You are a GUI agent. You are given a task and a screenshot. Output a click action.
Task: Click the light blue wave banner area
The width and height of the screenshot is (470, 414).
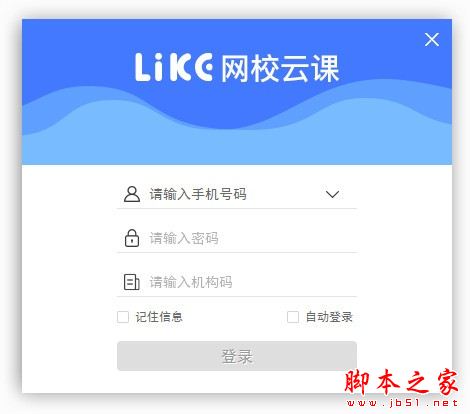coord(237,145)
